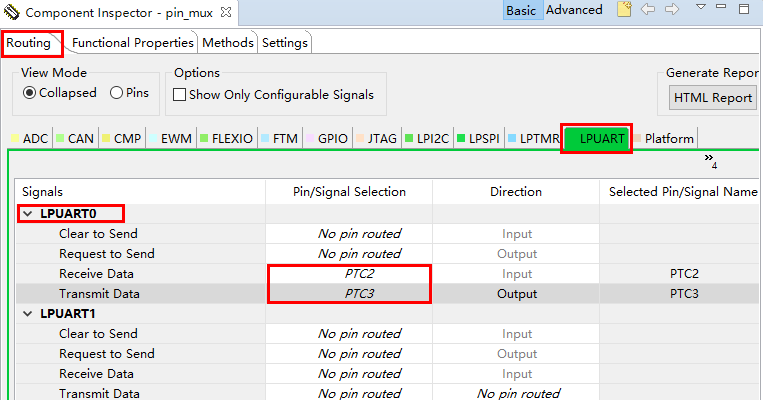Click the green LPSPI tab color marker
This screenshot has height=400, width=763.
pos(462,139)
